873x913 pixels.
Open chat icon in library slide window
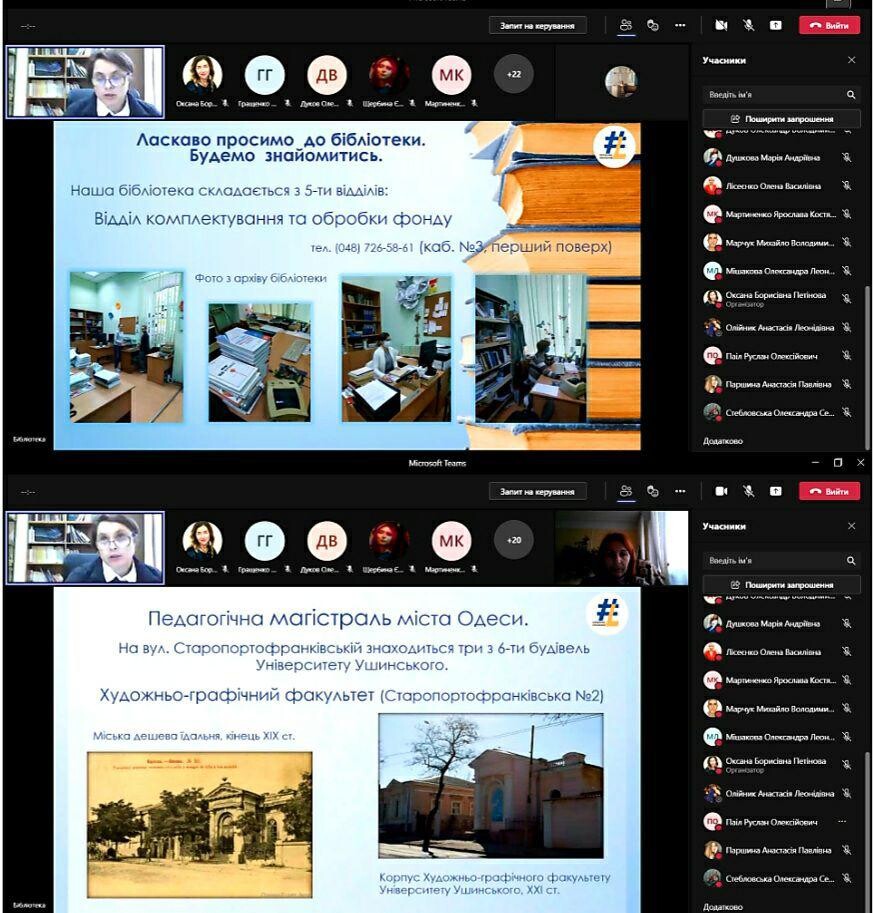[653, 26]
